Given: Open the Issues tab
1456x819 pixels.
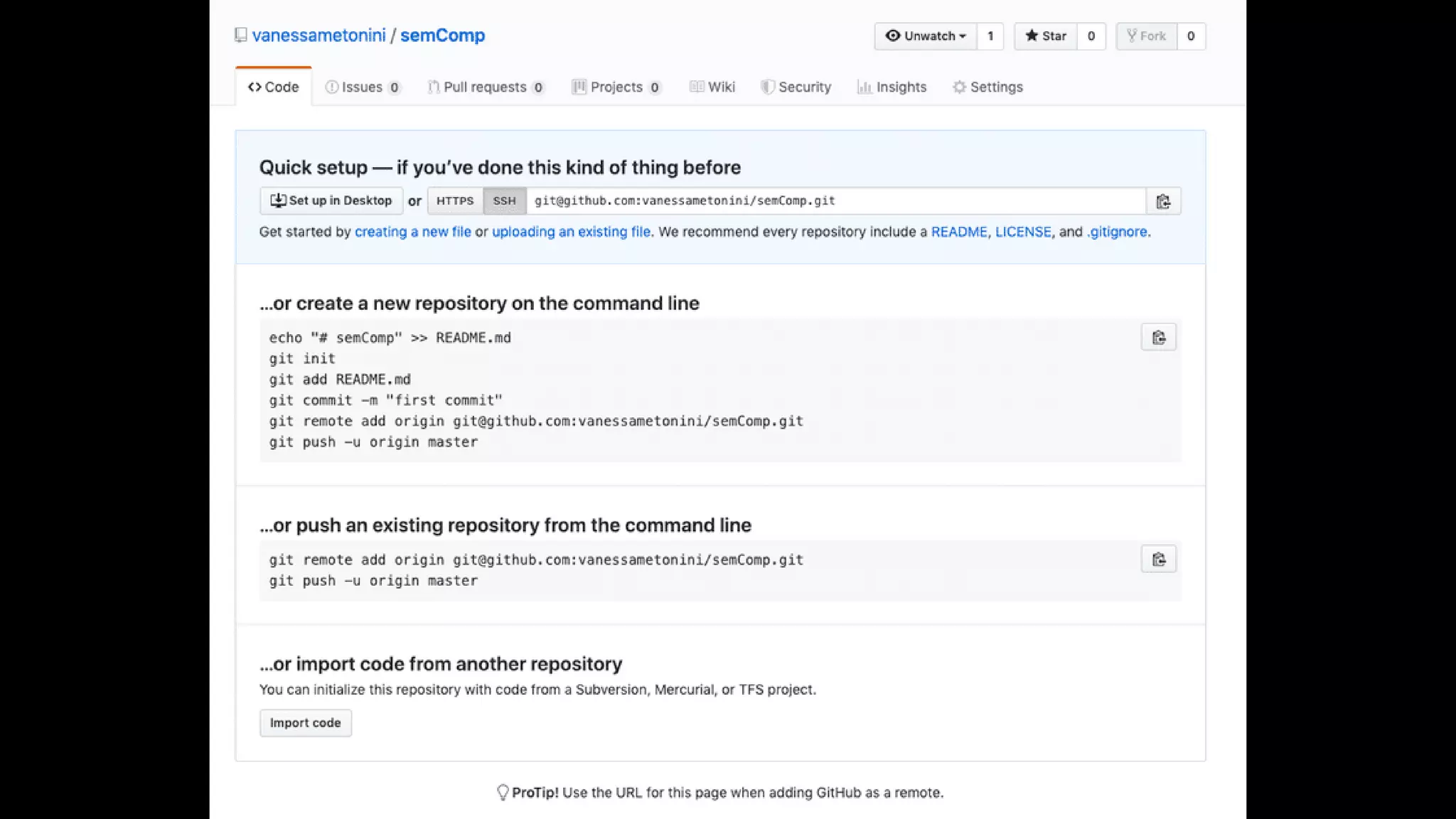Looking at the screenshot, I should 362,87.
